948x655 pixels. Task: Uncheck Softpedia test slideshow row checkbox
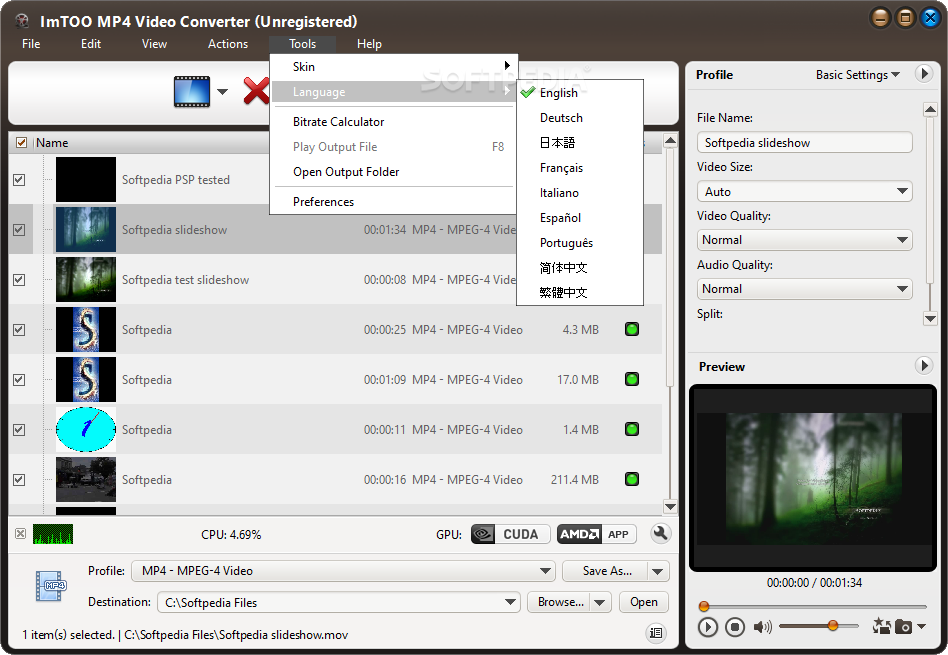[x=19, y=279]
